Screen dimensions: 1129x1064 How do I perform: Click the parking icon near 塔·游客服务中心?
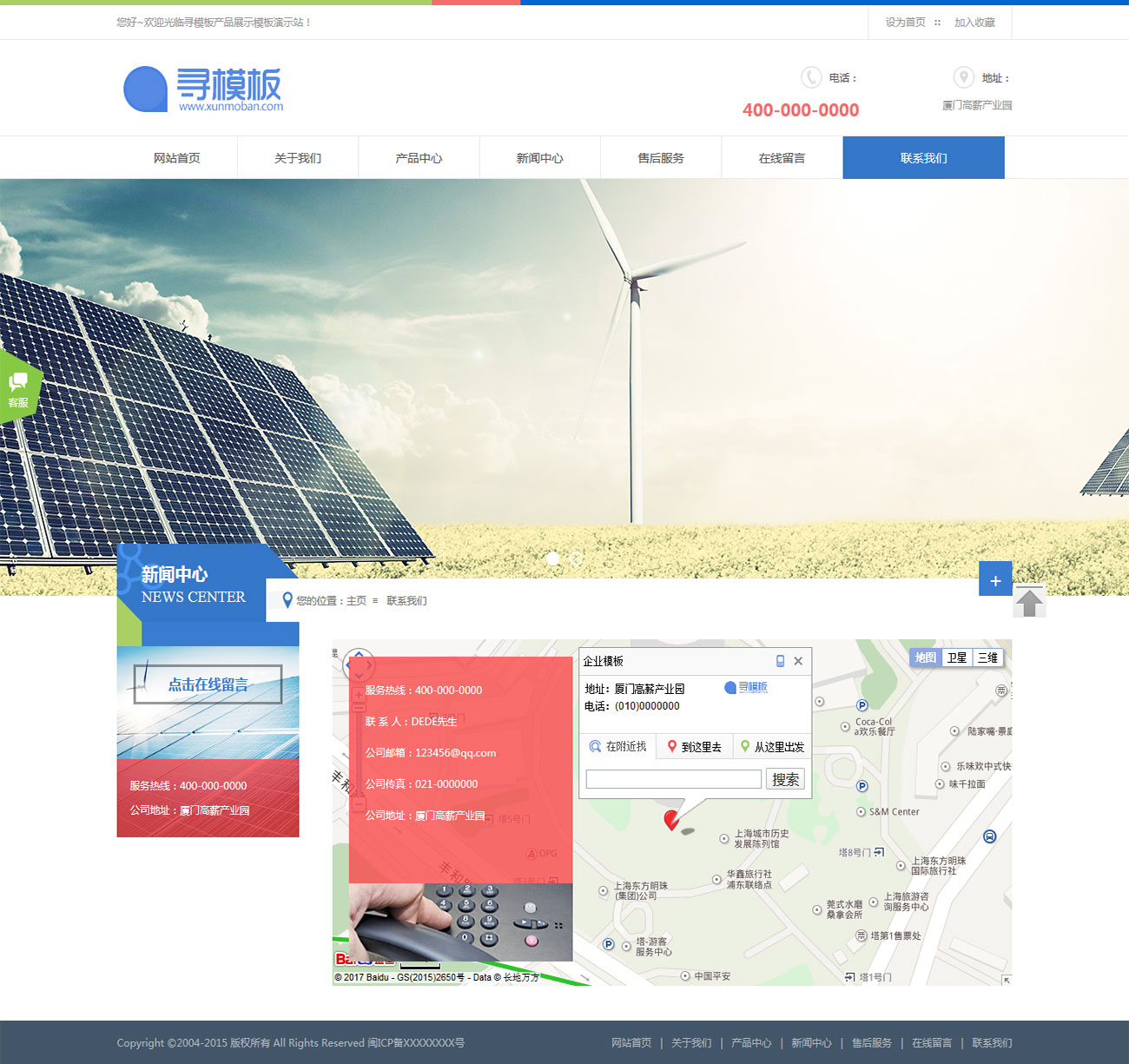[609, 944]
